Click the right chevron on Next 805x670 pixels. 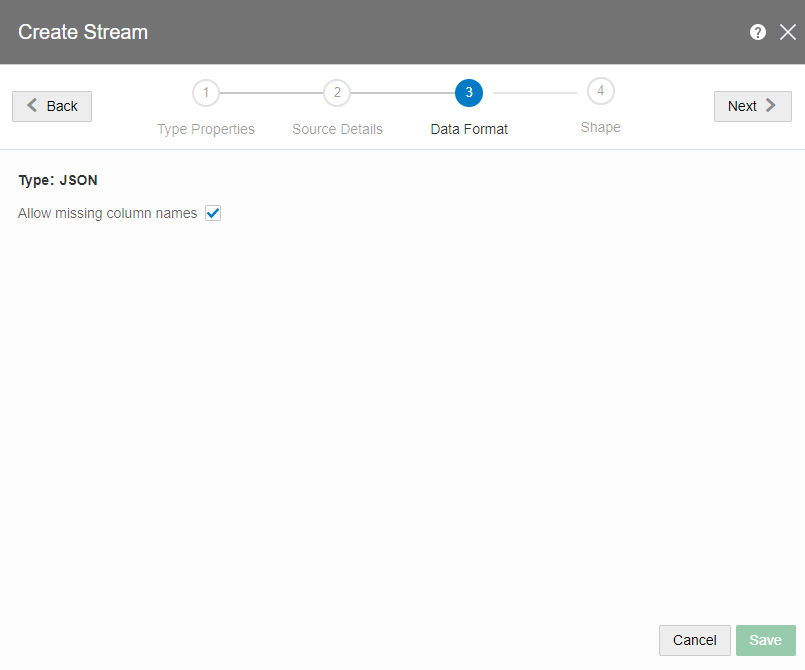pos(771,106)
